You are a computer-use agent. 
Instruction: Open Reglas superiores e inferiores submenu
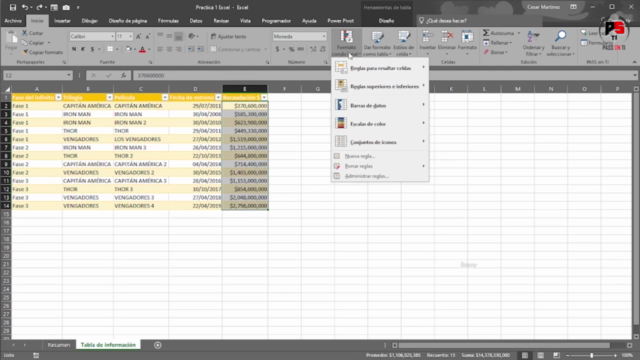(x=380, y=86)
